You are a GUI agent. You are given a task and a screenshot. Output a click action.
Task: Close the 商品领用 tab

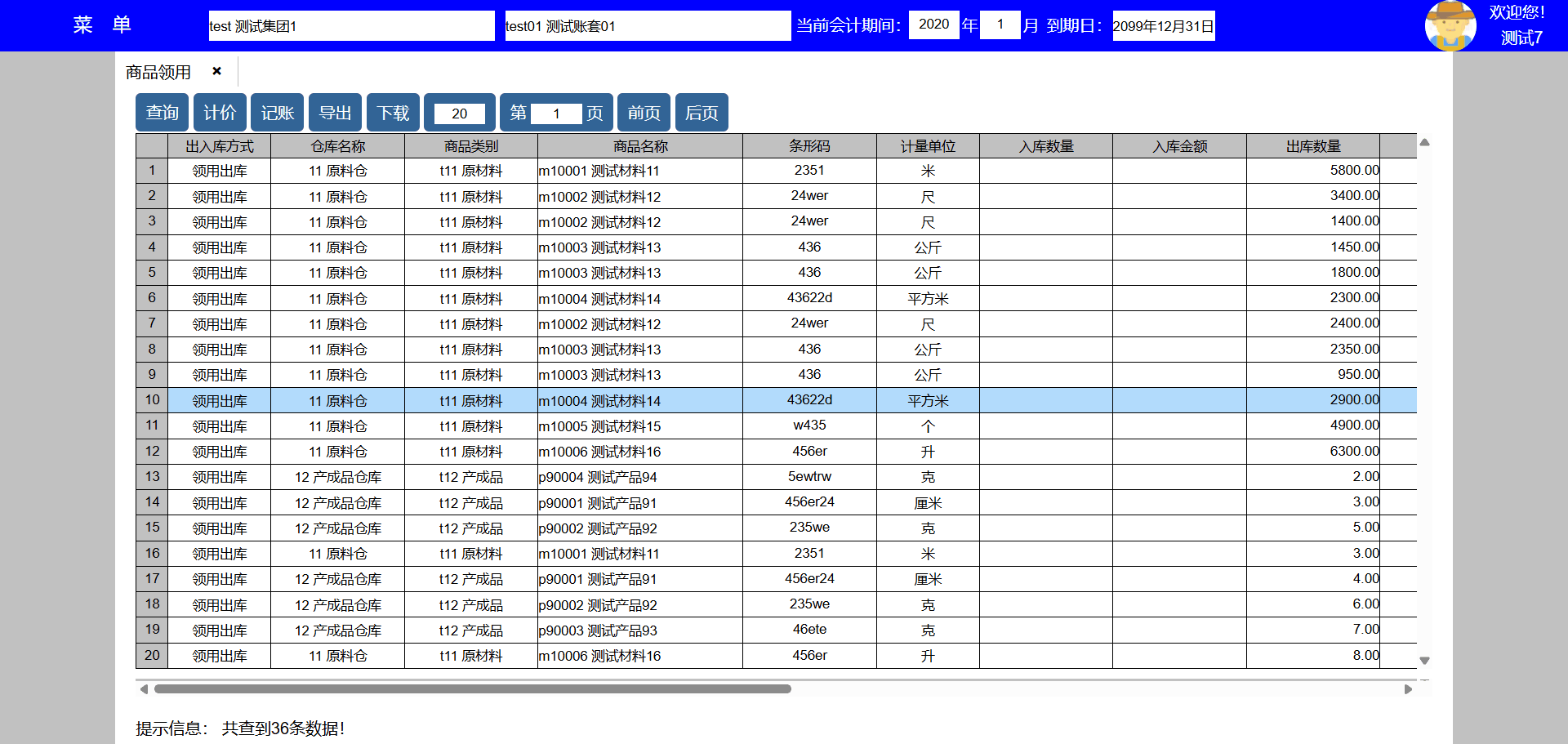tap(216, 71)
